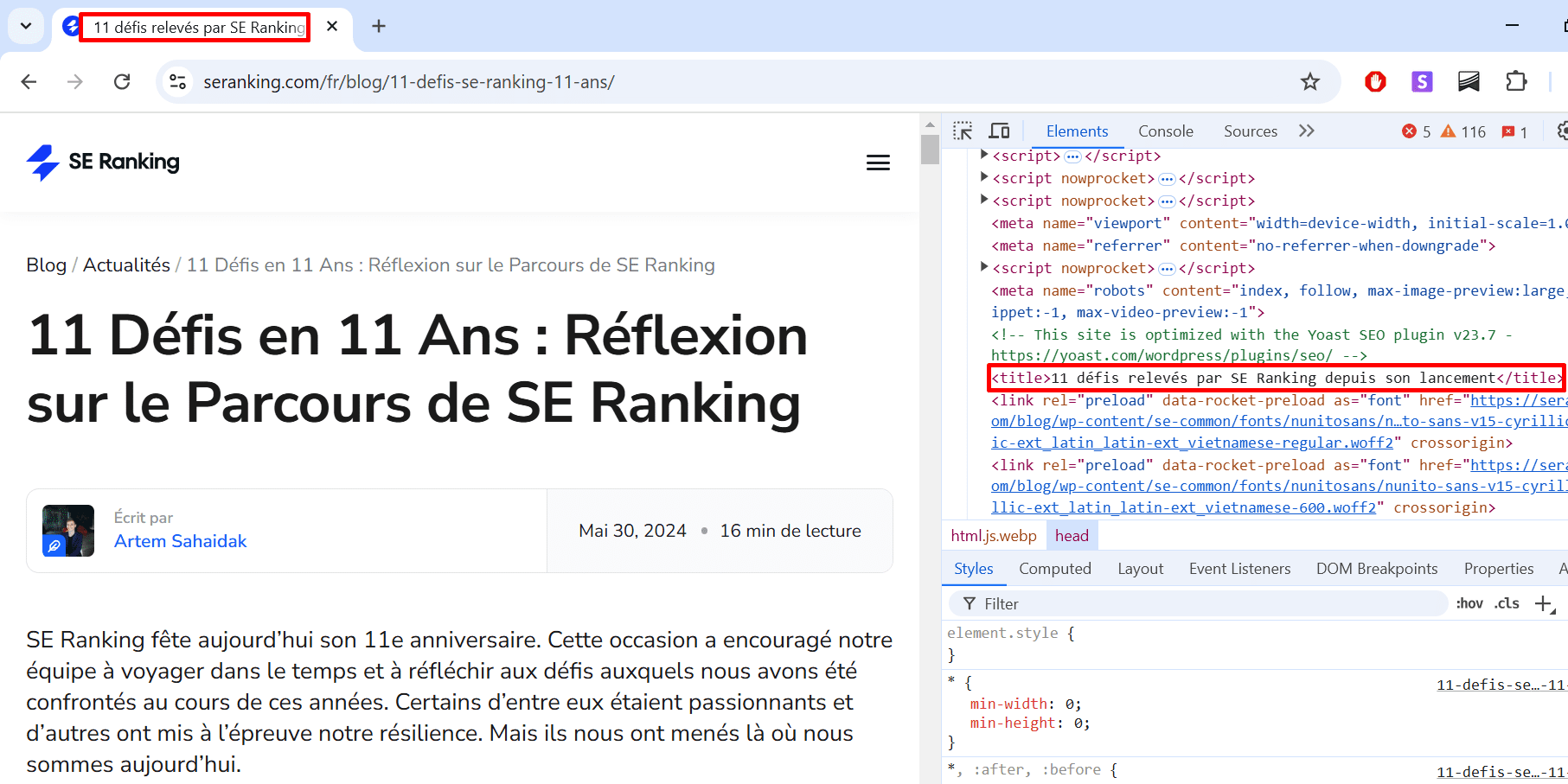Toggle the device toolbar in DevTools
This screenshot has height=784, width=1568.
1000,131
